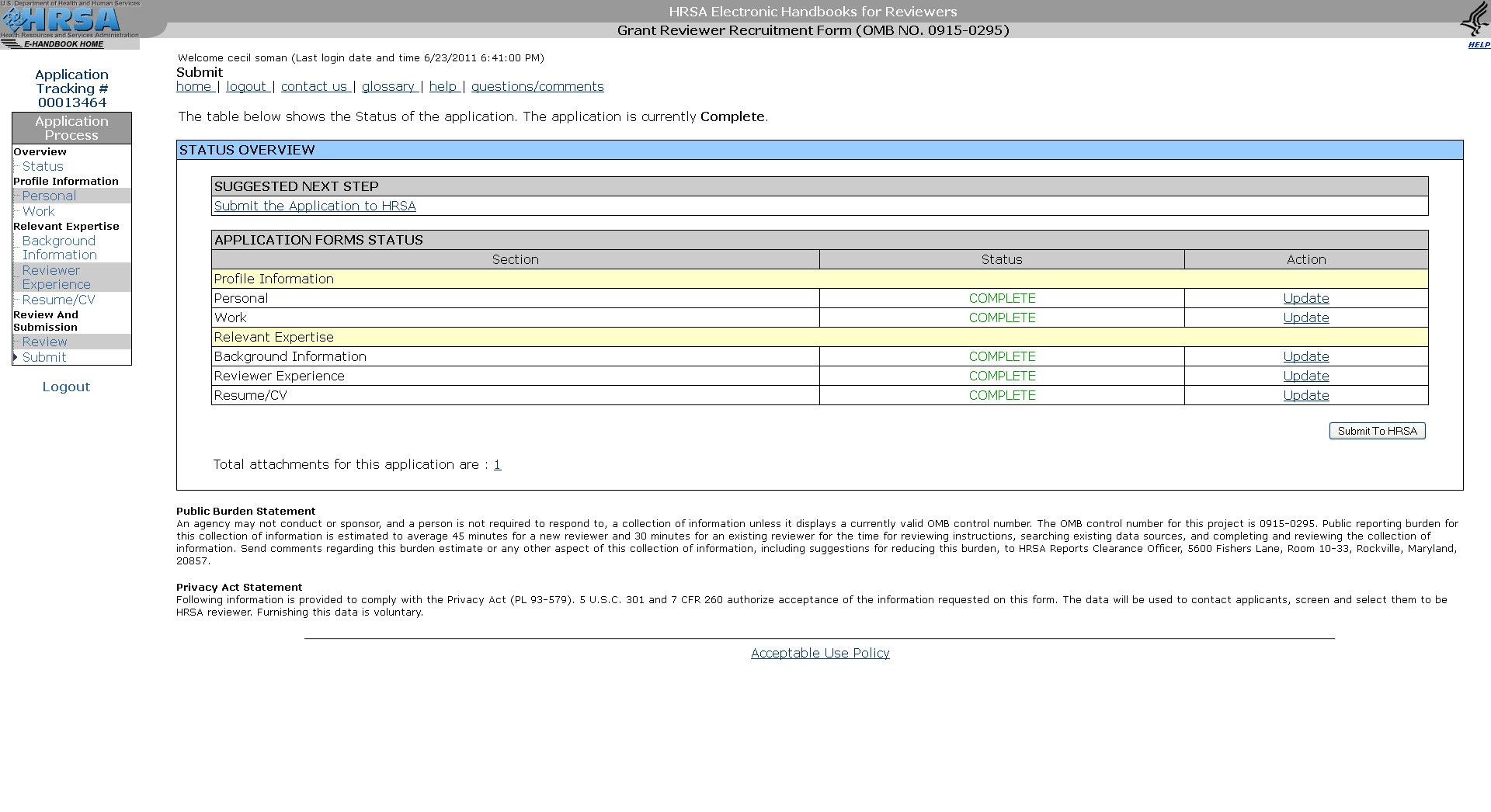This screenshot has height=812, width=1491.
Task: Open the HELP link under eagle emblem
Action: [1479, 45]
